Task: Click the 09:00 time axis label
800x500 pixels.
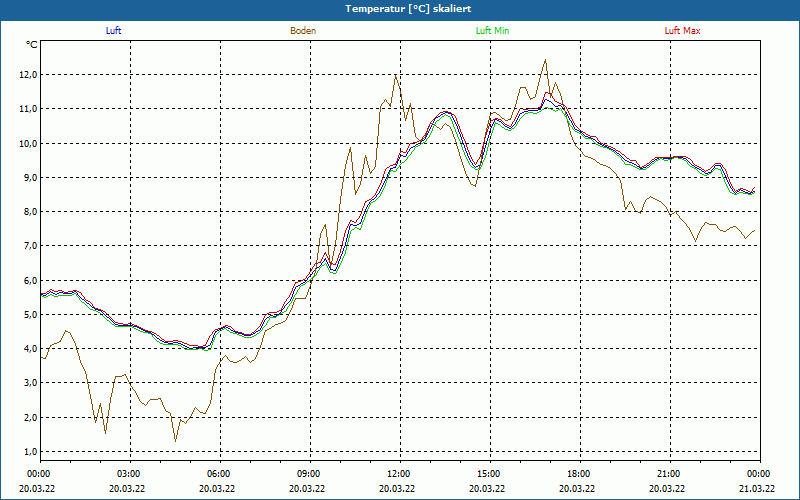Action: 310,474
